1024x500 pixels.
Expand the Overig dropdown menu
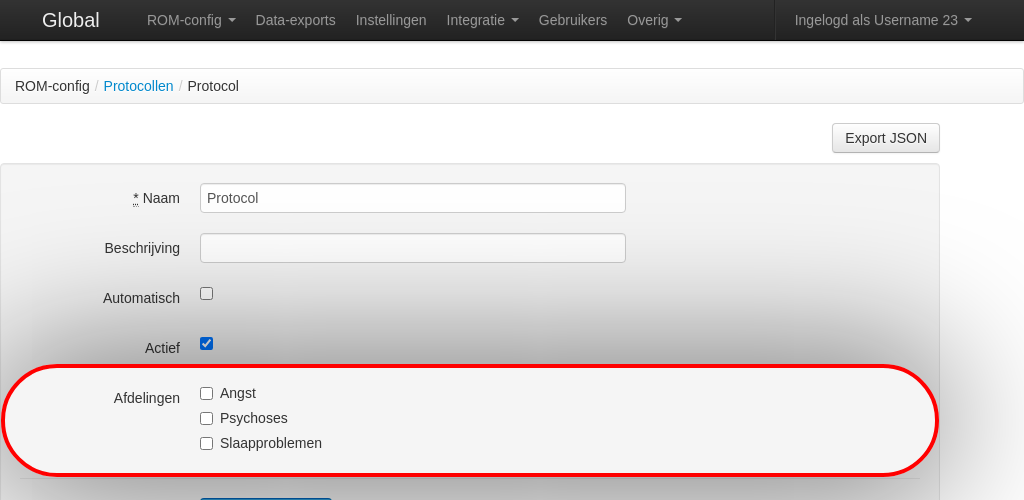pyautogui.click(x=654, y=20)
